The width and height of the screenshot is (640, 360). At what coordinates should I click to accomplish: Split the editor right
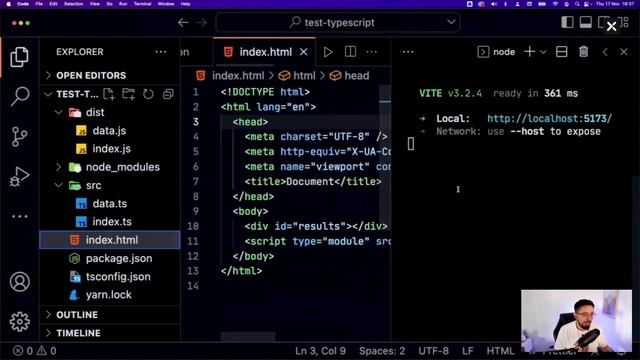tap(350, 52)
